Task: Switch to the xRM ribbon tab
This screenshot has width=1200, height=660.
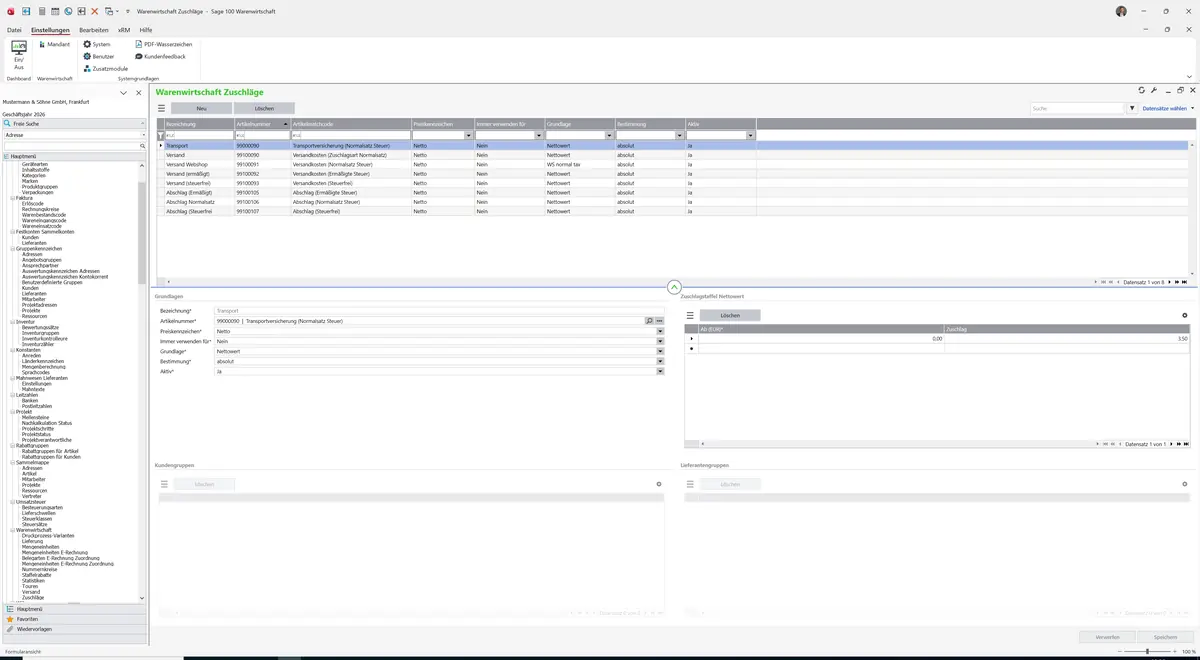Action: coord(124,30)
